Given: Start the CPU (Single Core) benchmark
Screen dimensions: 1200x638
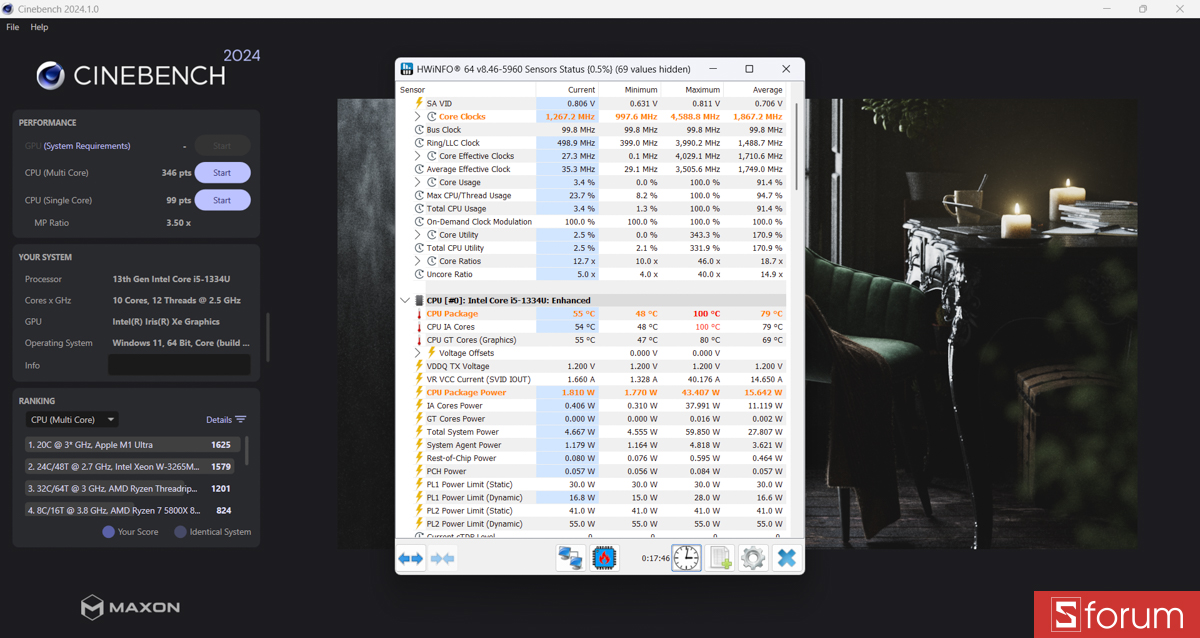Looking at the screenshot, I should tap(222, 200).
